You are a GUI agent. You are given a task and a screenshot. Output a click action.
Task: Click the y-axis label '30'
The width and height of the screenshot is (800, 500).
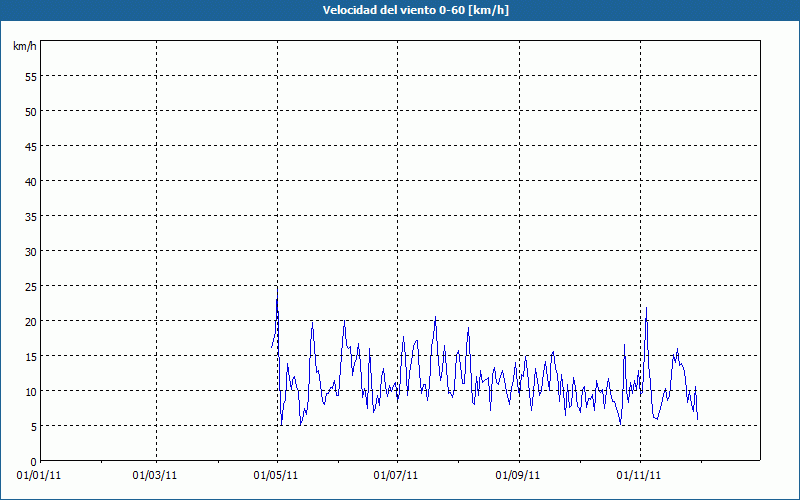31,252
